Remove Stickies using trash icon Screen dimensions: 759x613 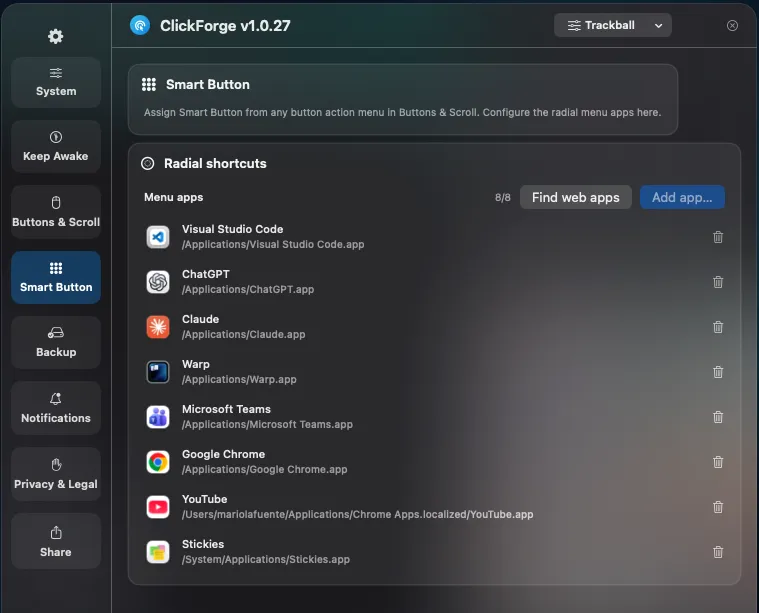pos(718,552)
